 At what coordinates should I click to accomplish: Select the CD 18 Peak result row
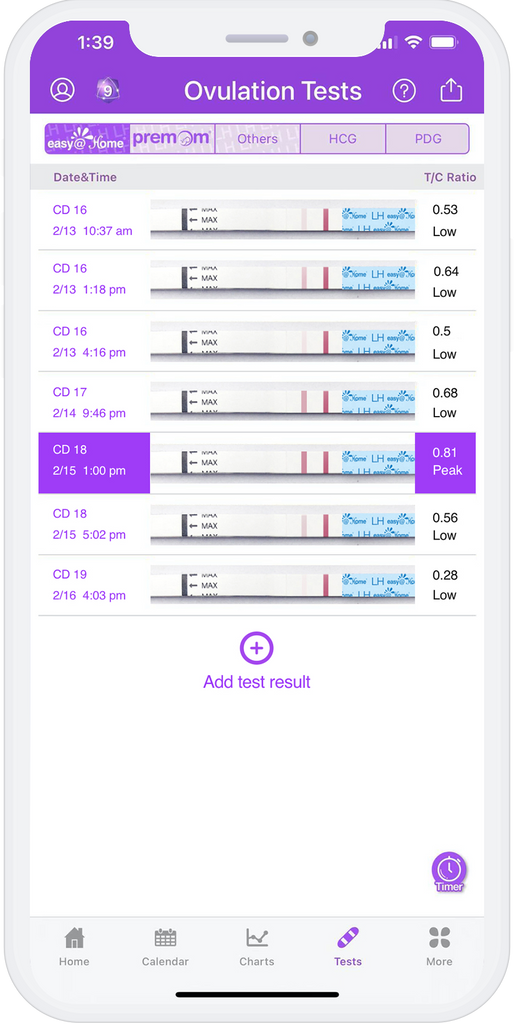pos(257,462)
